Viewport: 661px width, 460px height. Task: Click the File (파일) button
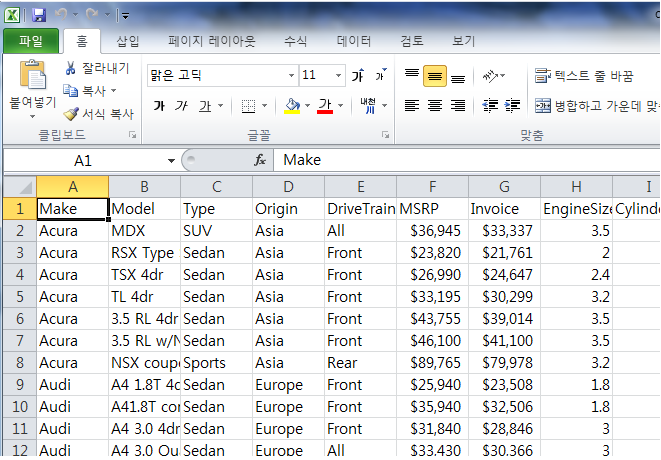[30, 41]
